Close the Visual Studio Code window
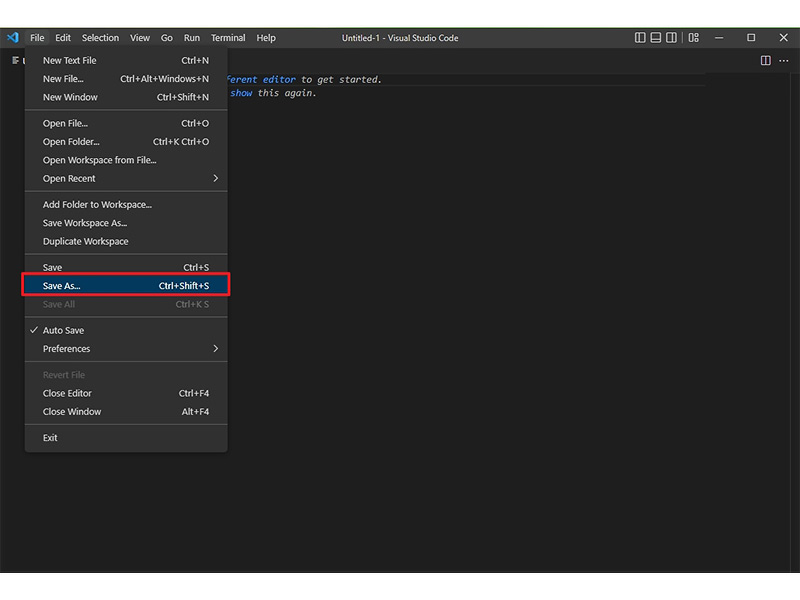 [784, 37]
